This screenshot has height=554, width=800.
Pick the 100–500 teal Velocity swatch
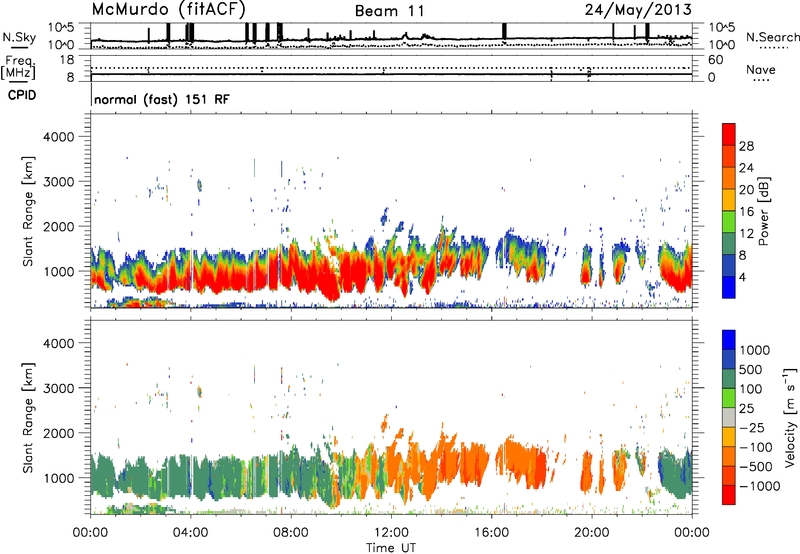729,379
